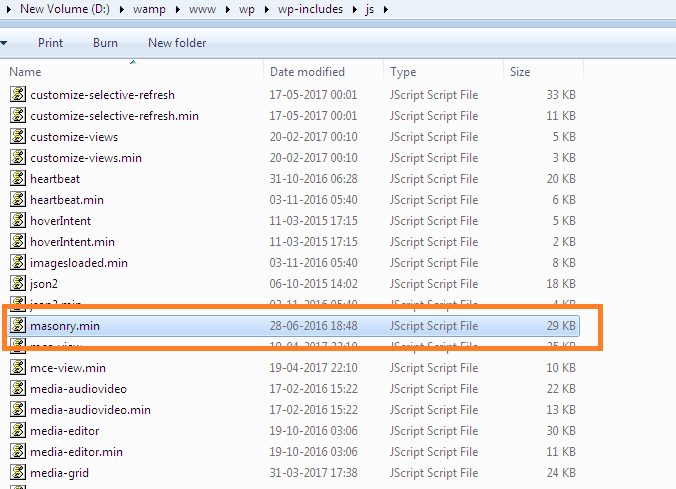676x489 pixels.
Task: Click the hoverIntent.min script file icon
Action: 18,241
